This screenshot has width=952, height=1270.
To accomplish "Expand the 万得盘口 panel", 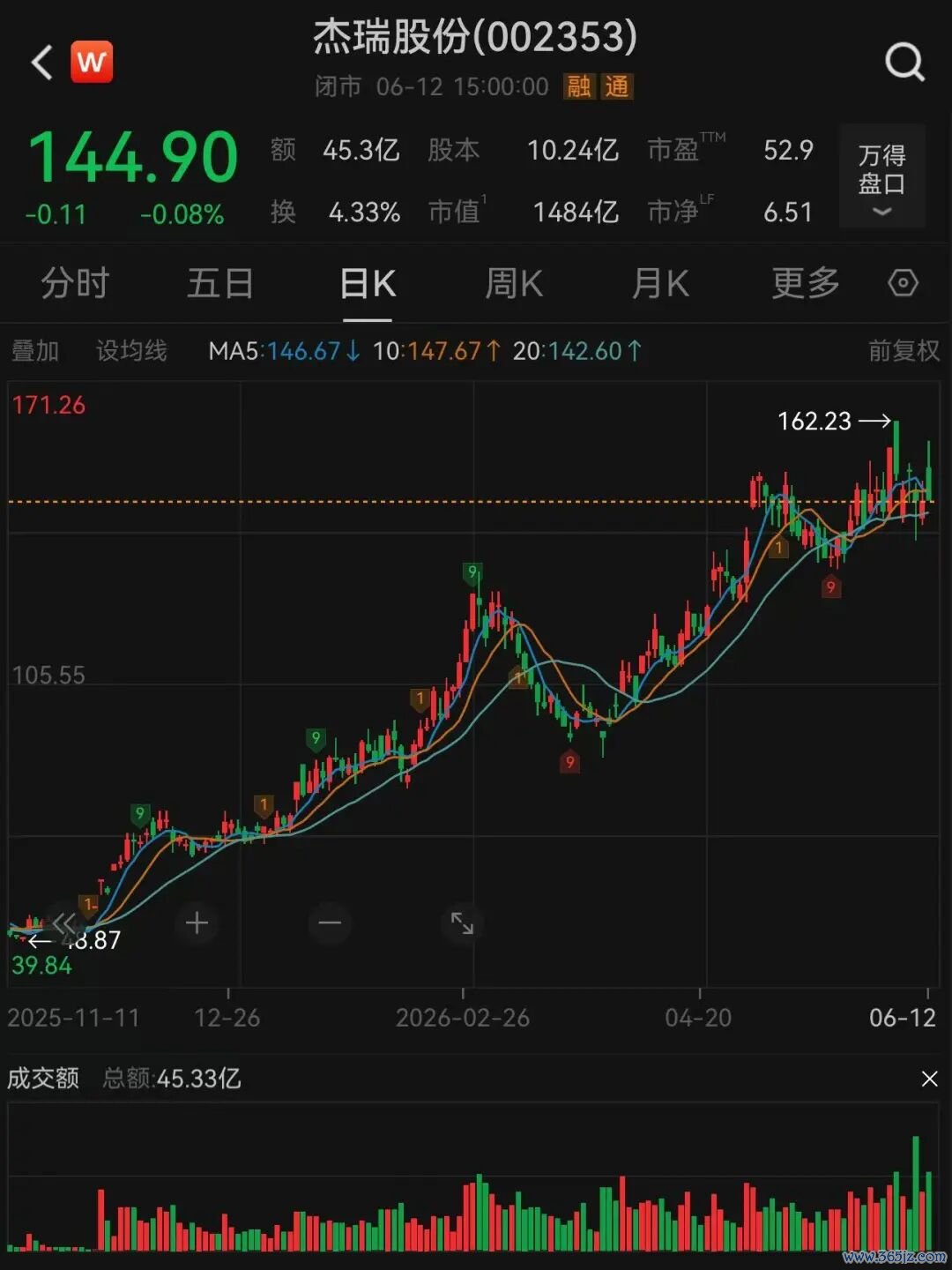I will tap(881, 176).
